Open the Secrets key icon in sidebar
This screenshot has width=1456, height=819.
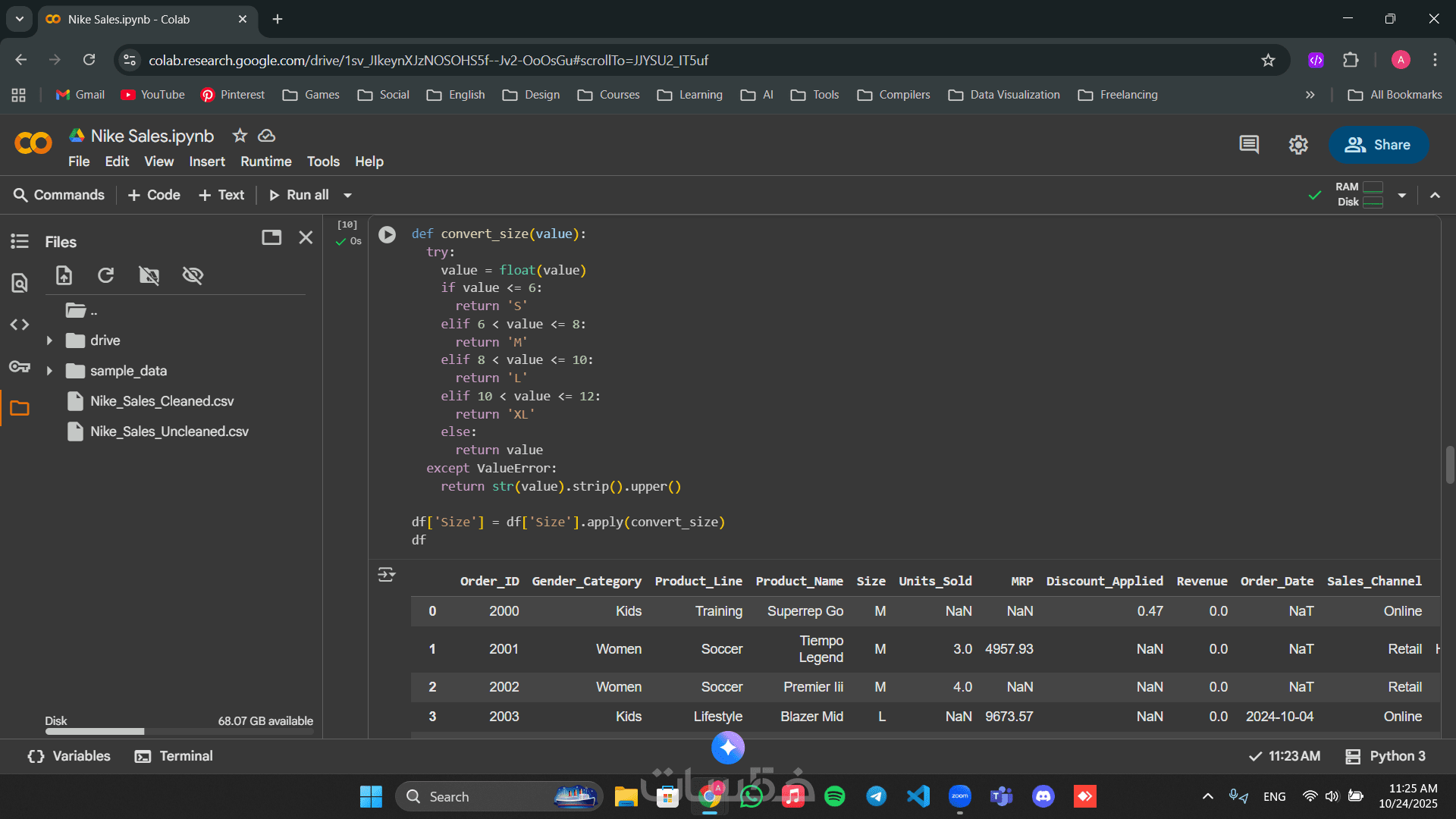point(20,367)
